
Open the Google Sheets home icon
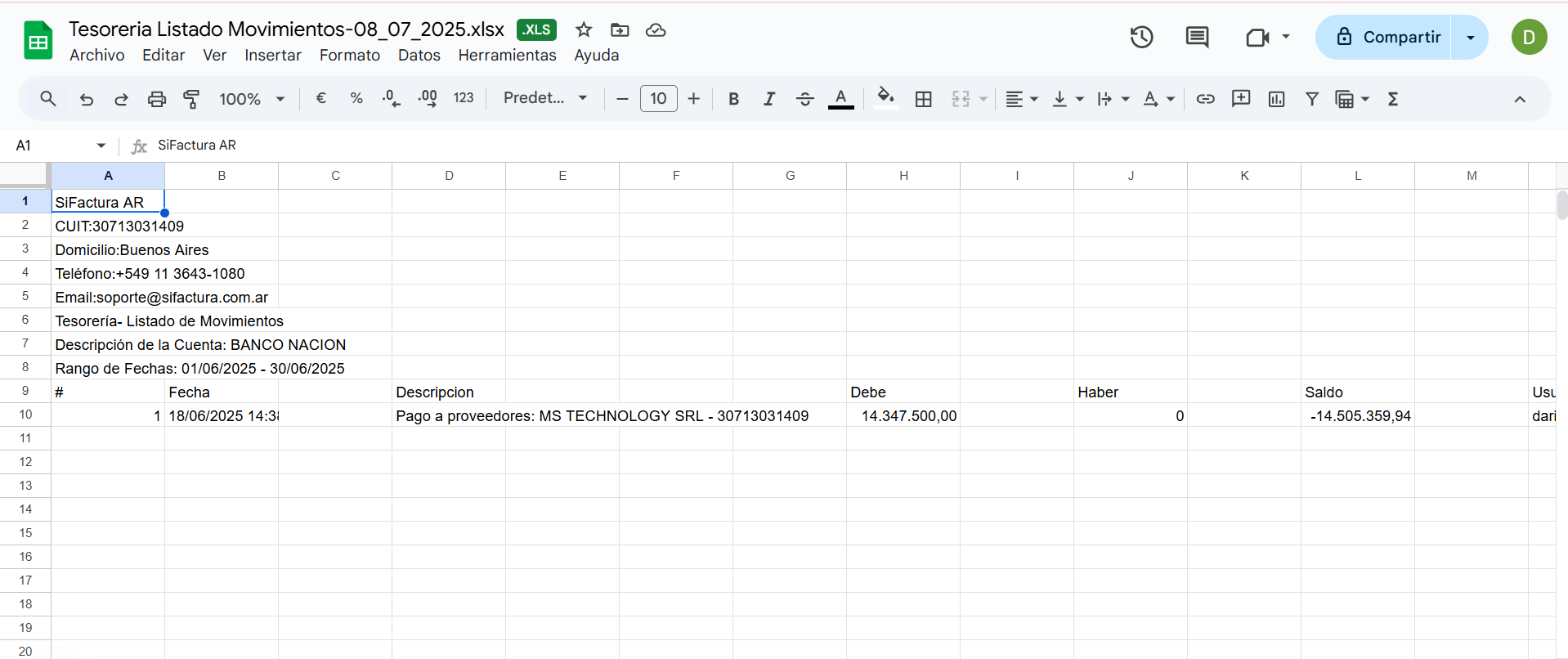coord(38,40)
